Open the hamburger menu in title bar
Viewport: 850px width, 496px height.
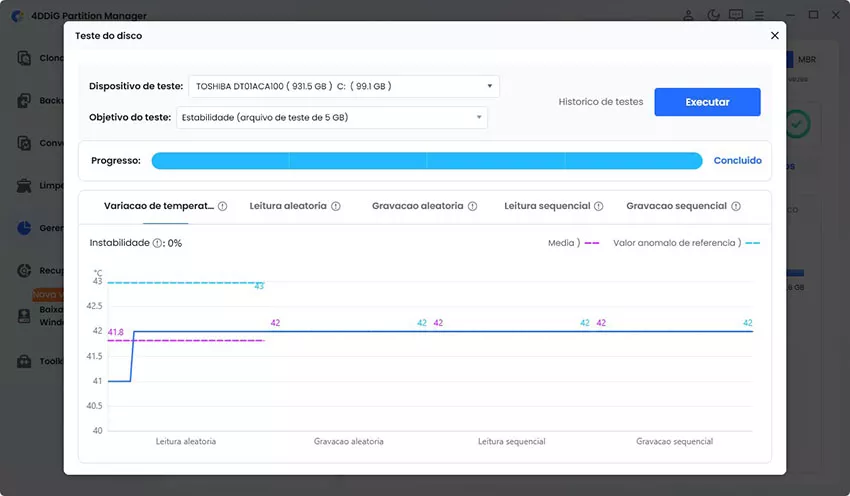759,15
